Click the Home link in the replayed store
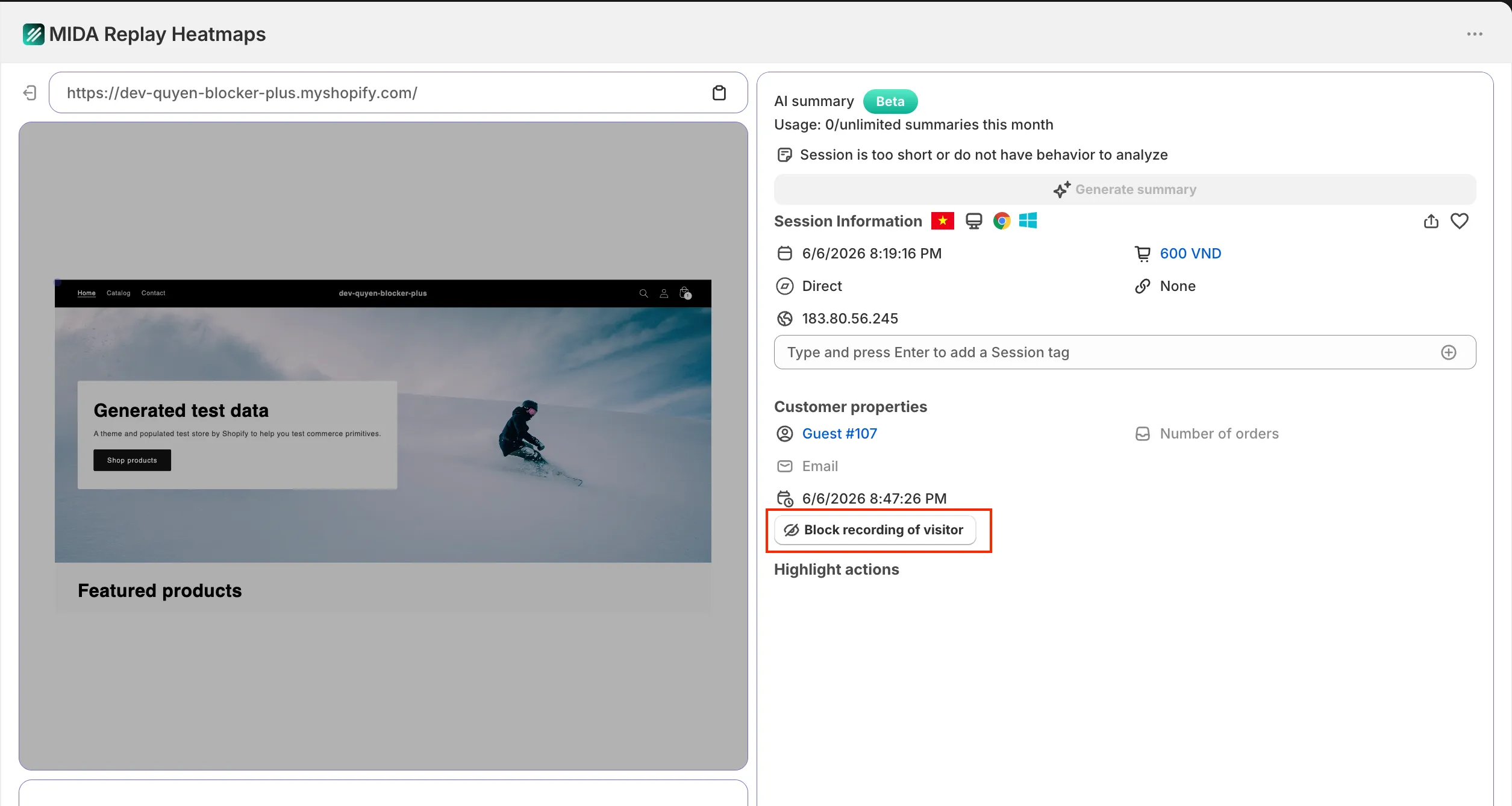The width and height of the screenshot is (1512, 806). (x=87, y=293)
